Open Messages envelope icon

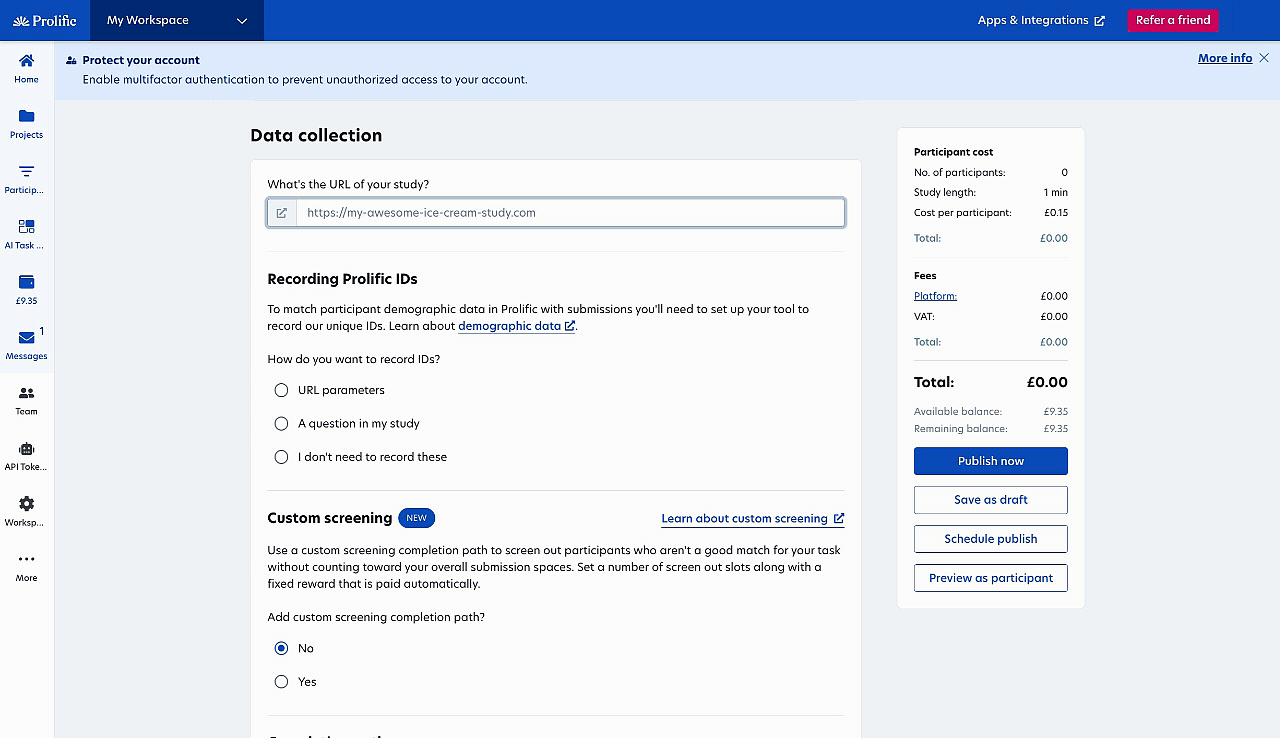26,338
